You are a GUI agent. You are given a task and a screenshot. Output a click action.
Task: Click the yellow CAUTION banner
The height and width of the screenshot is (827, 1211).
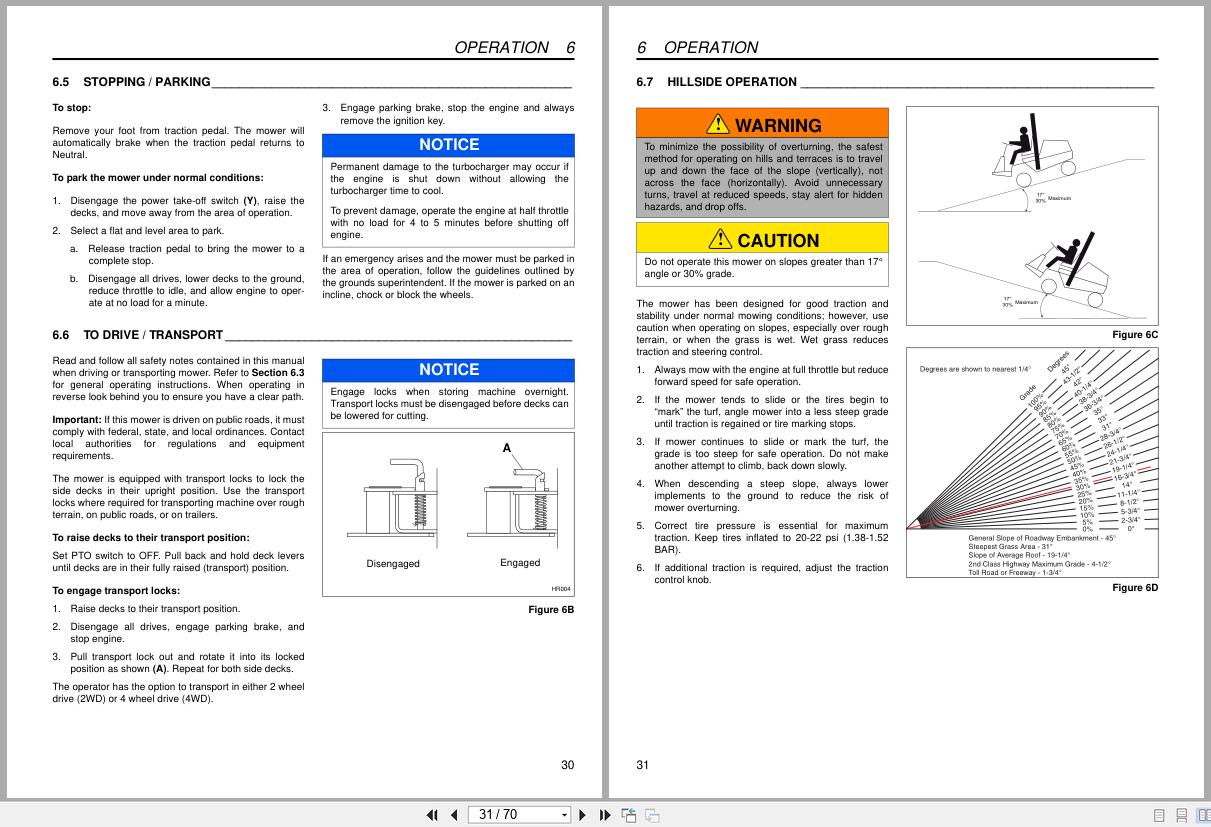click(762, 239)
